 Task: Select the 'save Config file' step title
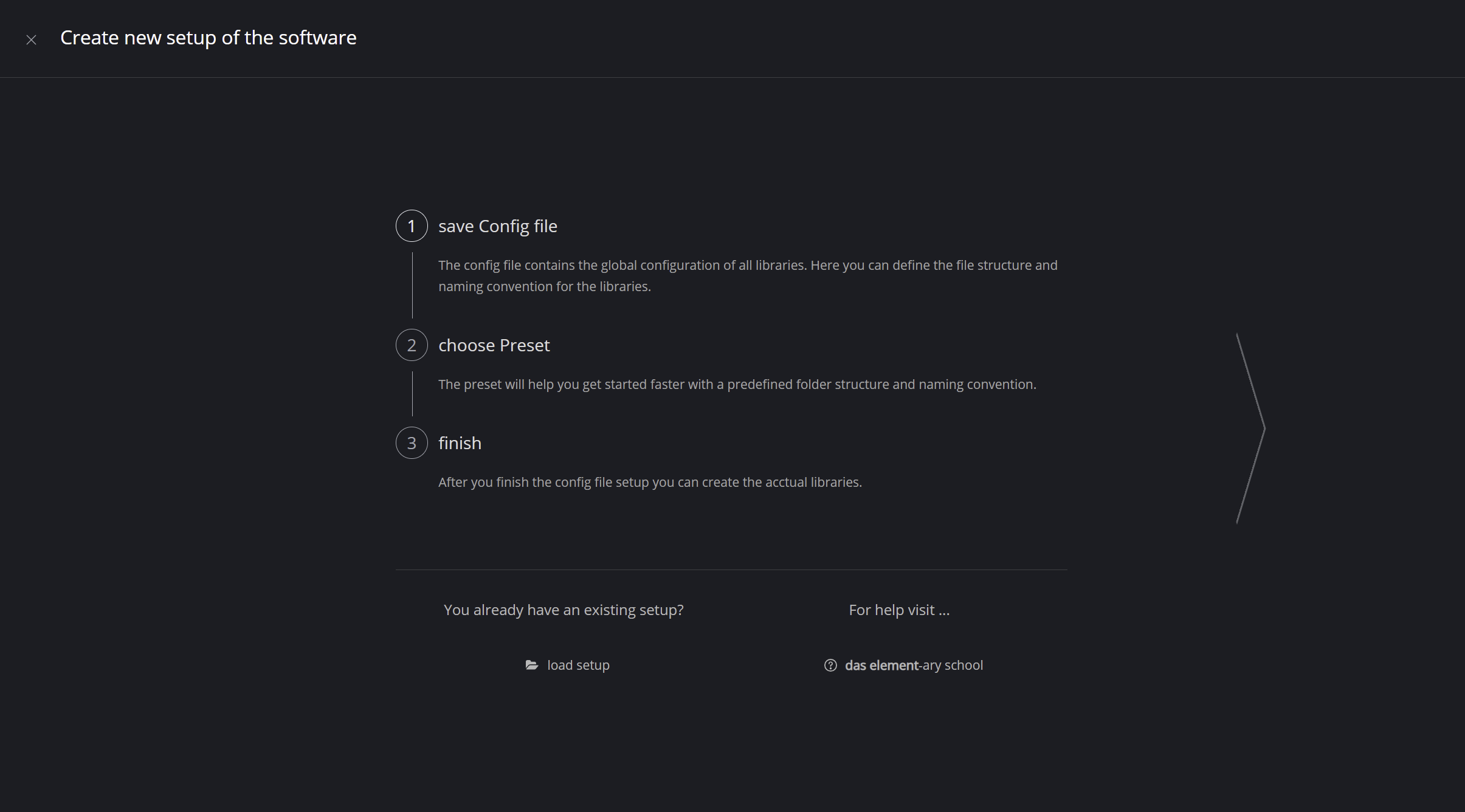[x=497, y=226]
